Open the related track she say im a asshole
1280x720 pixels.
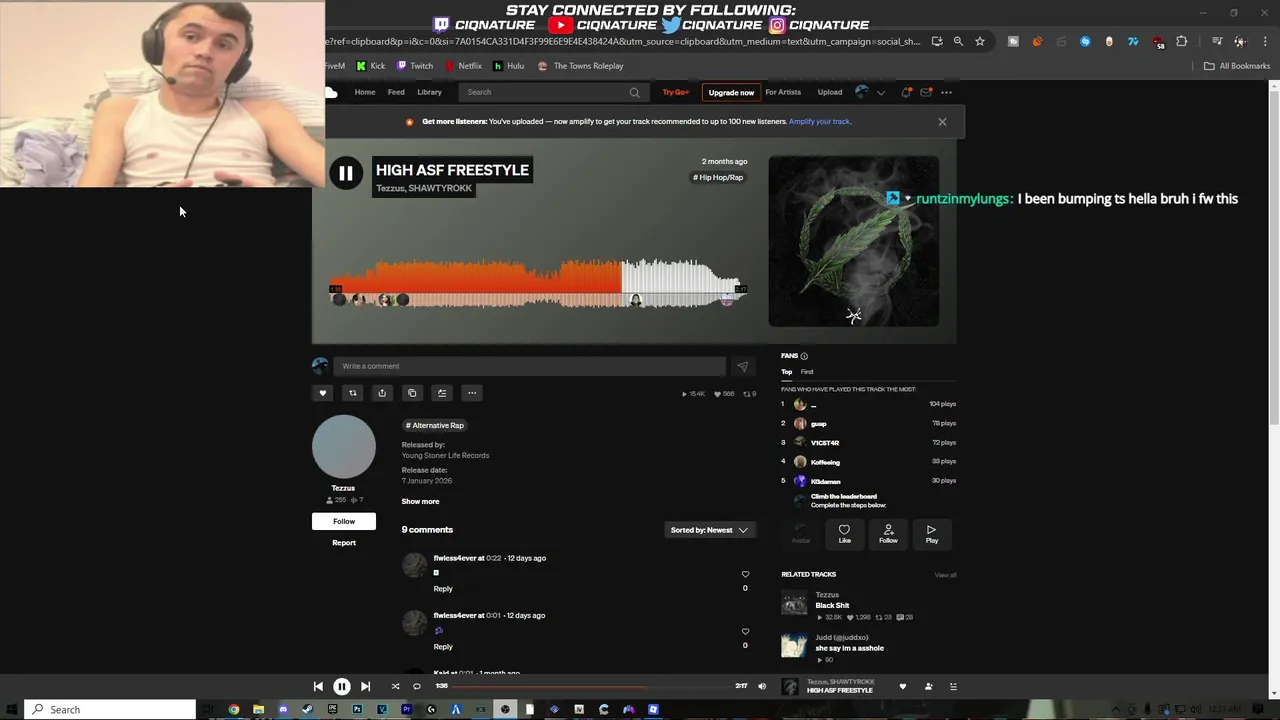849,648
